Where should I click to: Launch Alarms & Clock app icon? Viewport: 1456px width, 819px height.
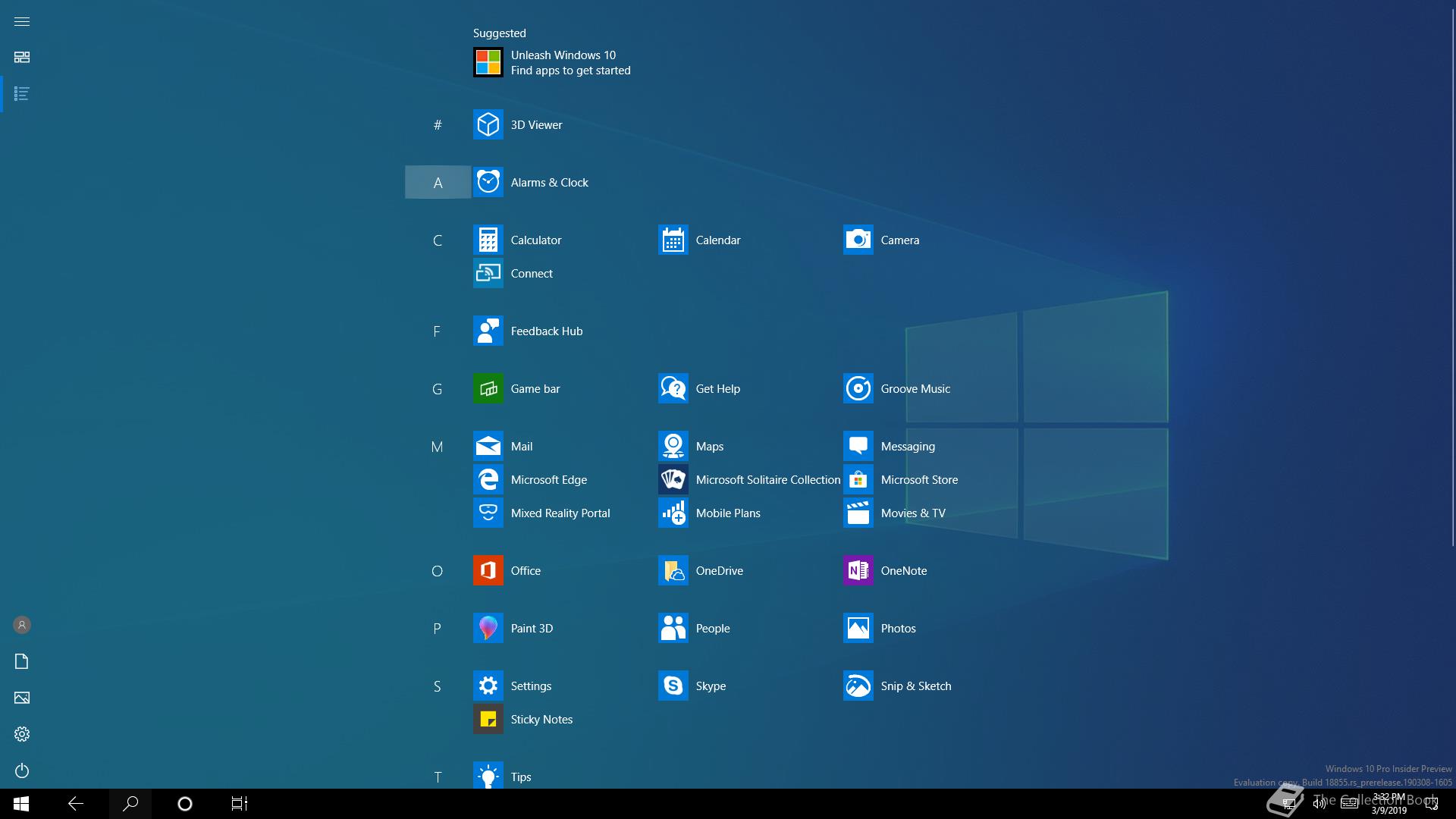click(x=488, y=182)
